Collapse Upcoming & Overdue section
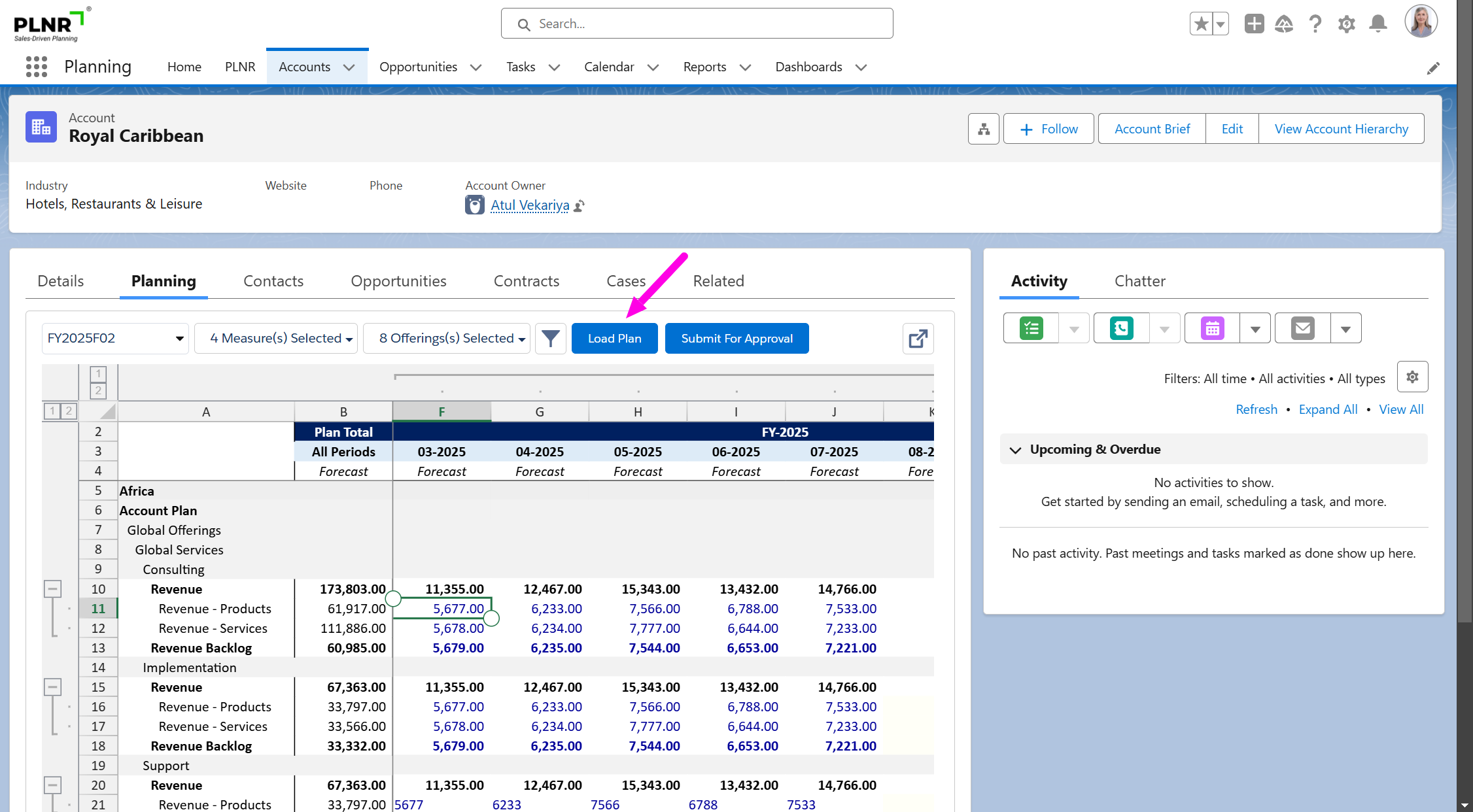This screenshot has width=1473, height=812. coord(1015,450)
